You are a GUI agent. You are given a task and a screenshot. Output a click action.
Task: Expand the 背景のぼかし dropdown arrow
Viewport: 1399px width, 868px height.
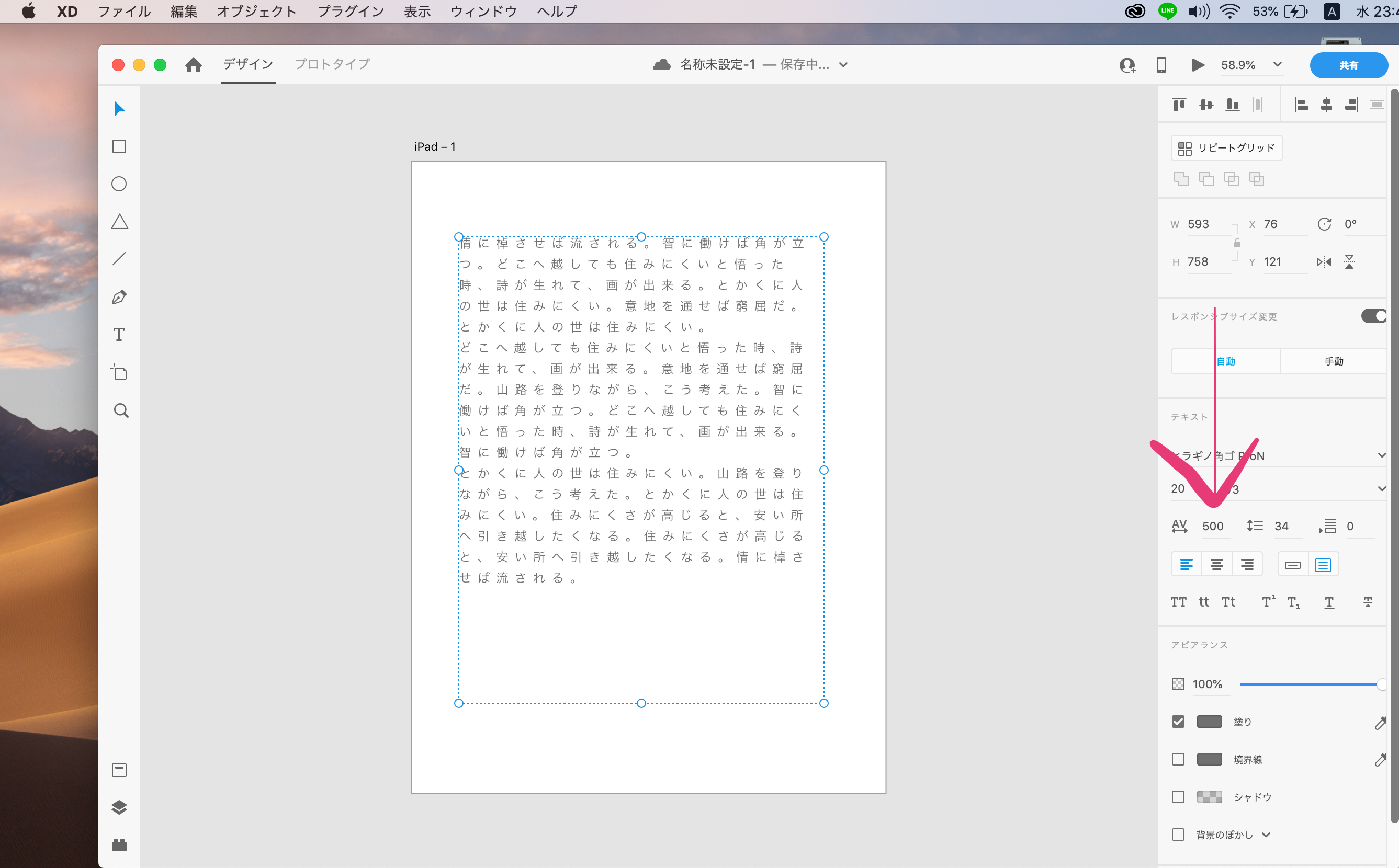1266,835
